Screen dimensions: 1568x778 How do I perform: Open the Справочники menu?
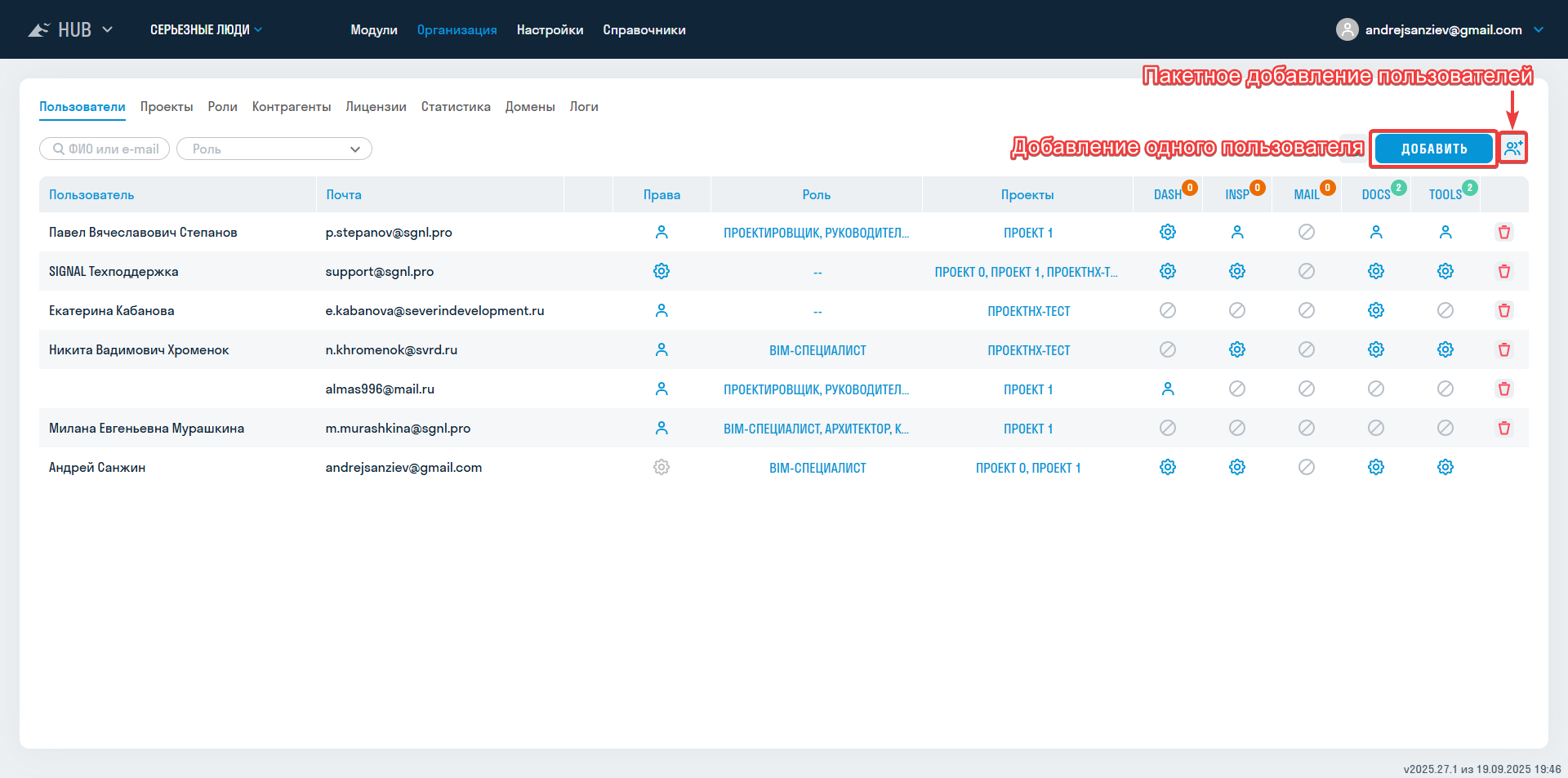point(644,30)
